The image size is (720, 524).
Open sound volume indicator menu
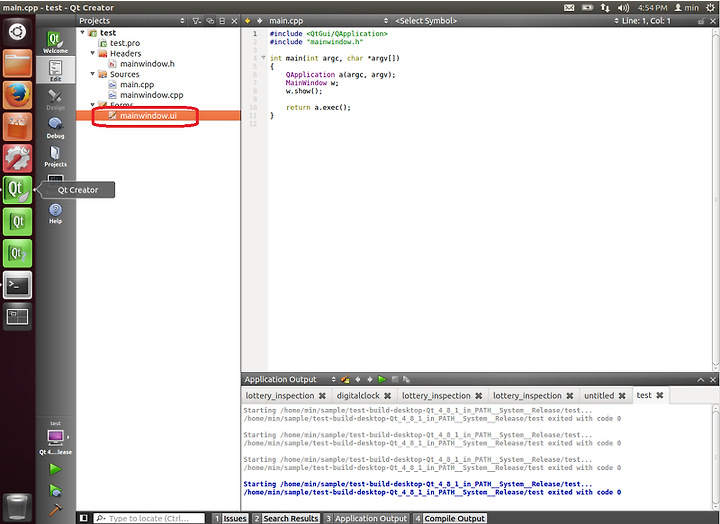[x=623, y=8]
